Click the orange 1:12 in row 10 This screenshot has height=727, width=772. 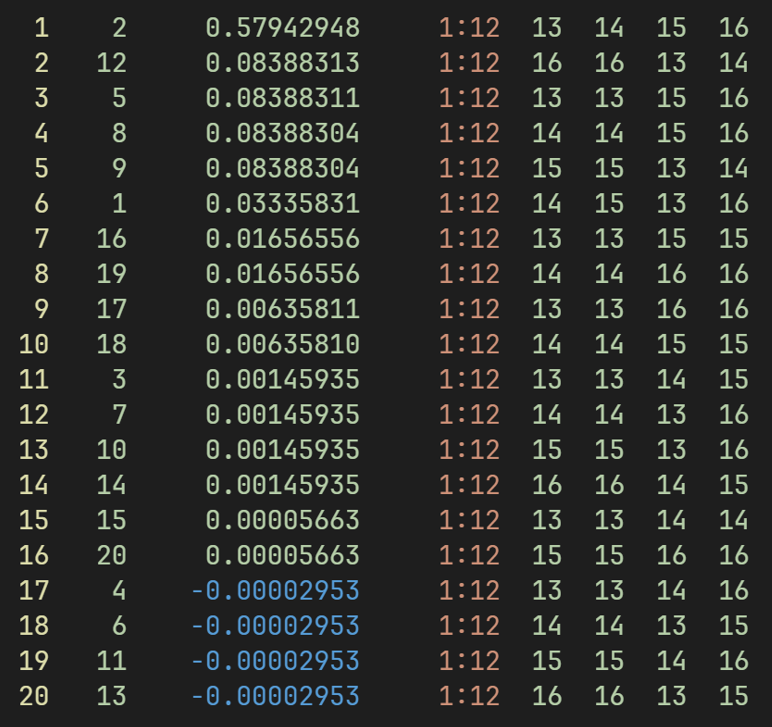469,344
